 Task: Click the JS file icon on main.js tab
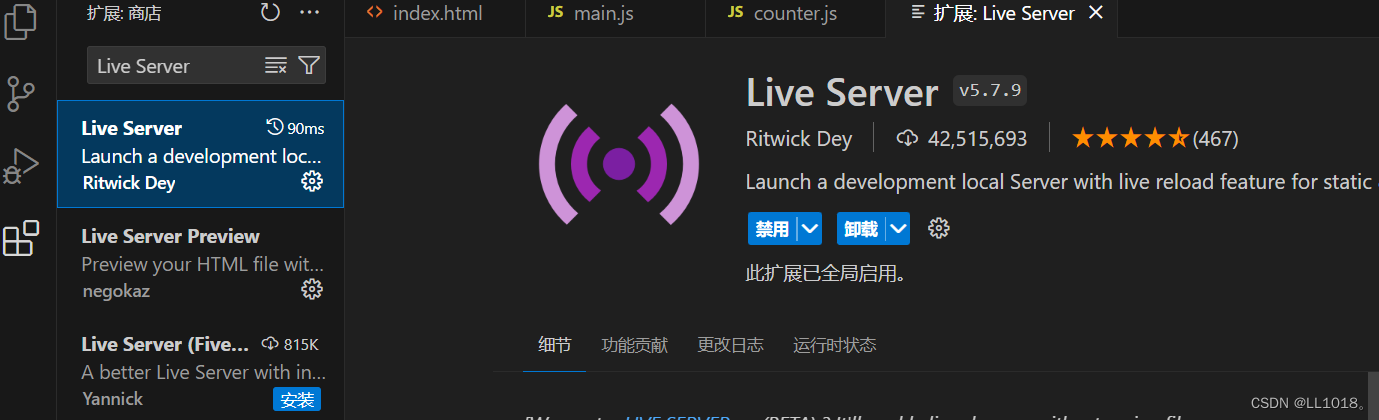click(x=555, y=13)
